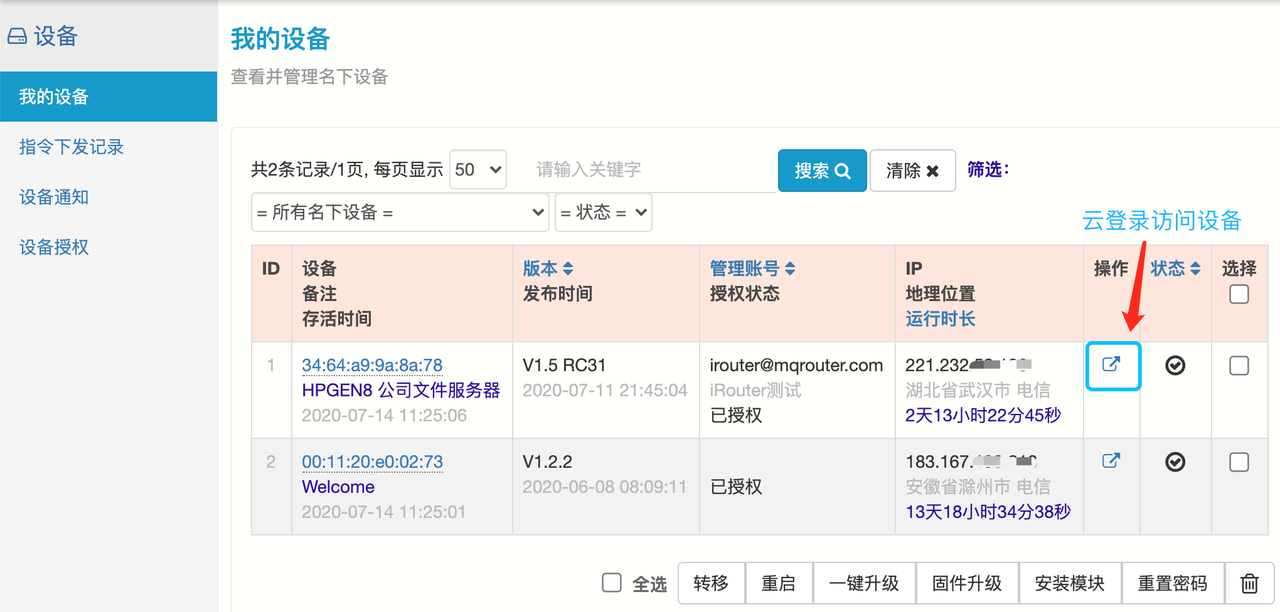Sort by 版本 column arrows
This screenshot has width=1280, height=612.
[x=567, y=269]
